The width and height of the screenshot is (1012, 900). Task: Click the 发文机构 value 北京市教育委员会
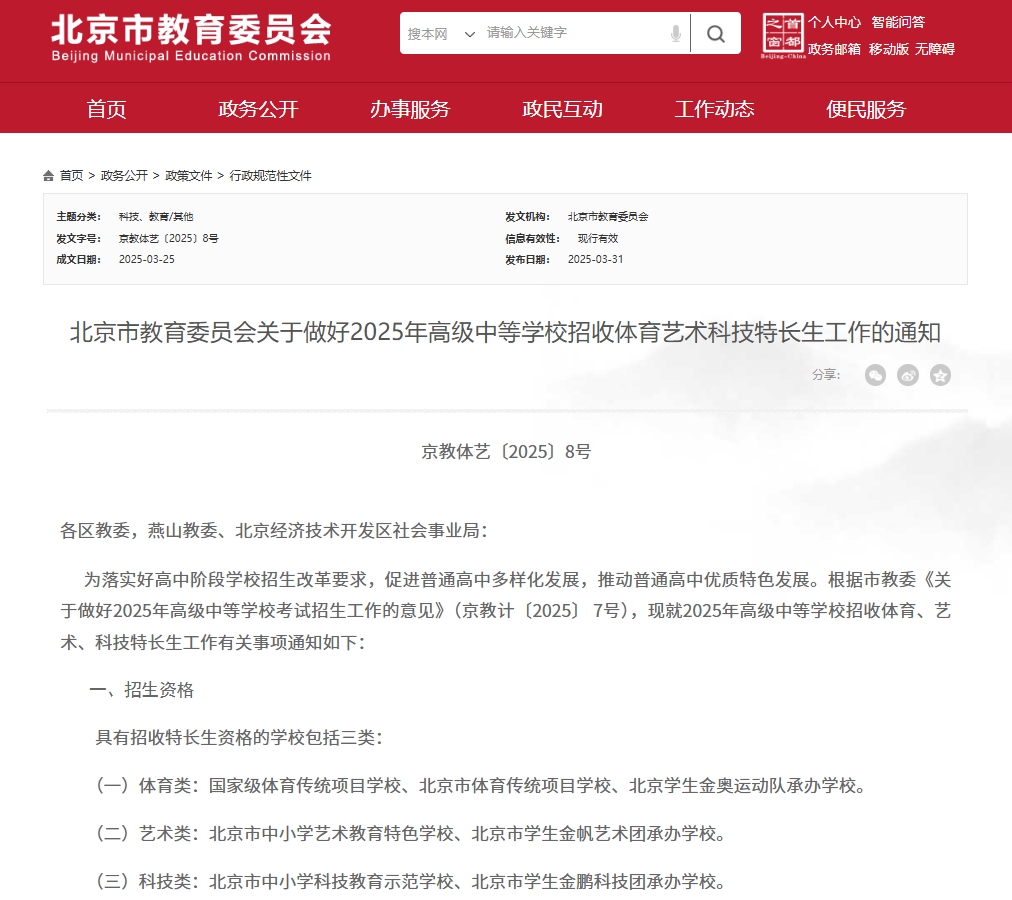pyautogui.click(x=608, y=217)
